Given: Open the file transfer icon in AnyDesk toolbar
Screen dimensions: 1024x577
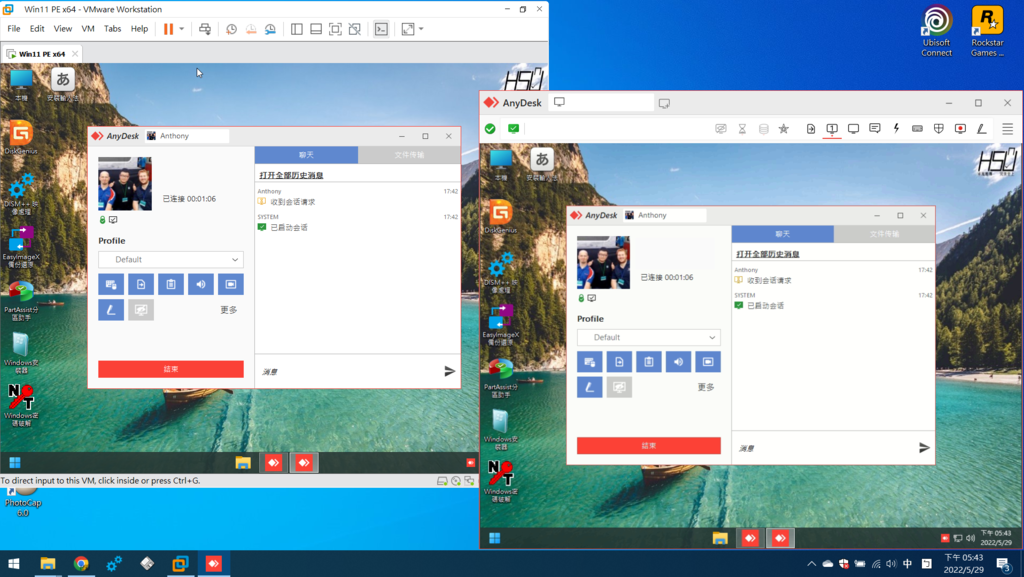Looking at the screenshot, I should (810, 129).
